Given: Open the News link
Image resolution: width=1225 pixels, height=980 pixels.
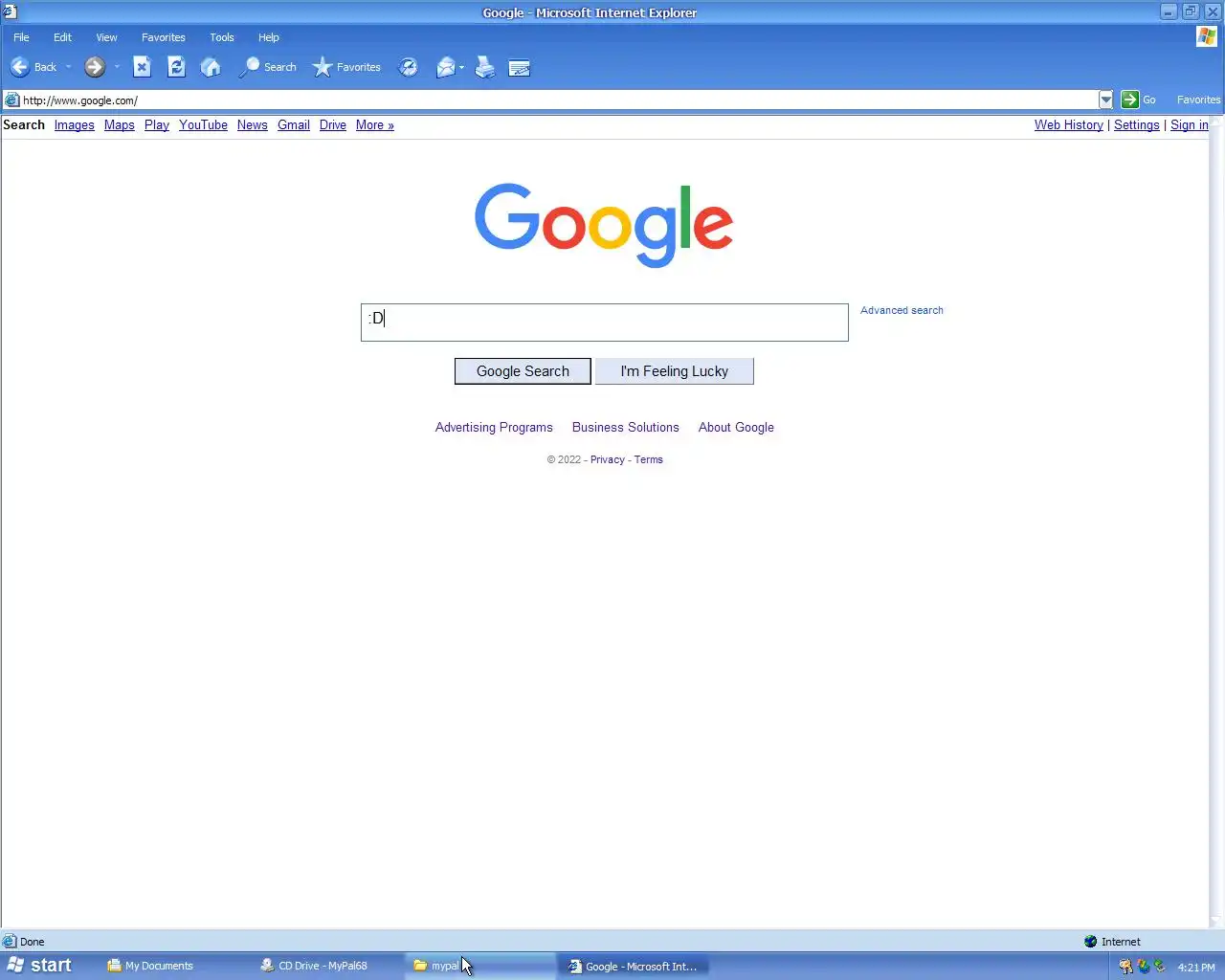Looking at the screenshot, I should (x=253, y=125).
